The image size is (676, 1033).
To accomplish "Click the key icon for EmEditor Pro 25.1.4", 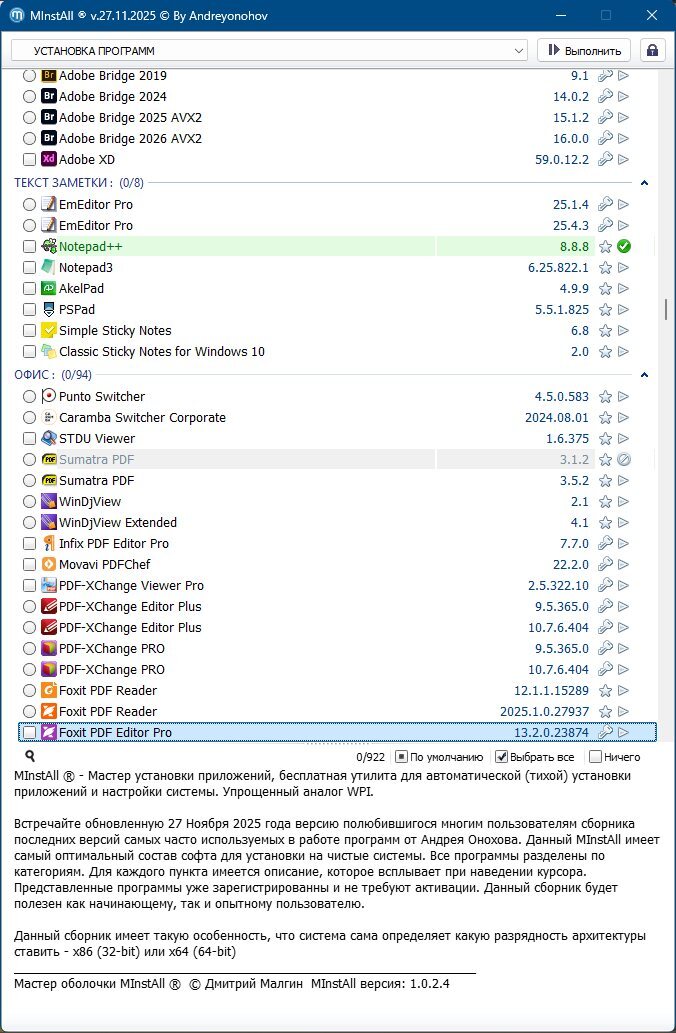I will (605, 205).
